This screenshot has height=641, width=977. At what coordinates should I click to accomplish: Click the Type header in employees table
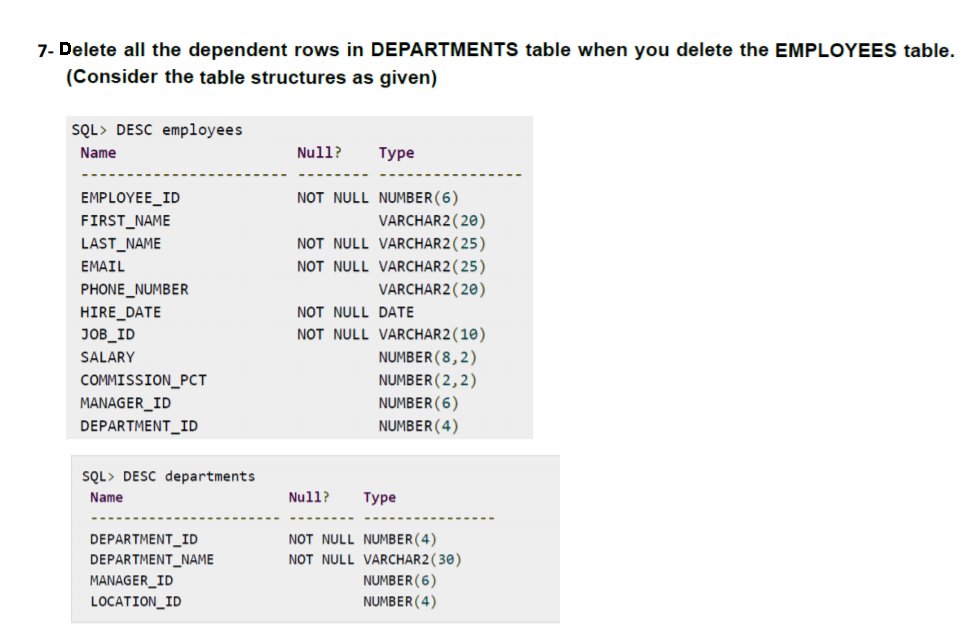pos(396,153)
